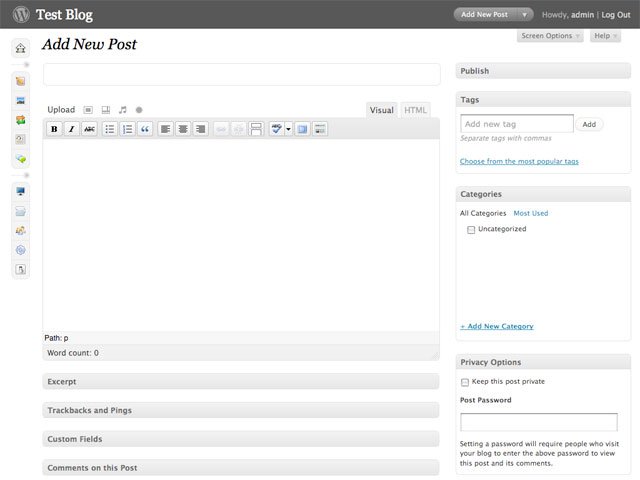Expand the Publish box
This screenshot has height=480, width=640.
point(543,71)
